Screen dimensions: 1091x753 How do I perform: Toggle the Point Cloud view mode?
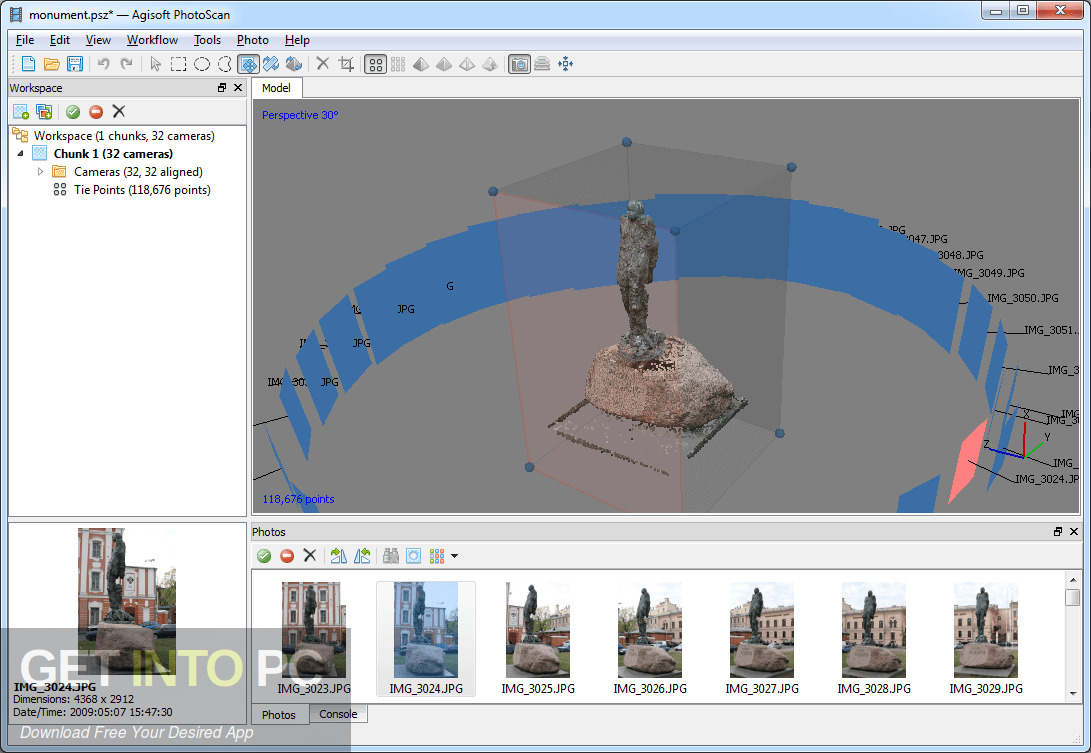coord(376,65)
